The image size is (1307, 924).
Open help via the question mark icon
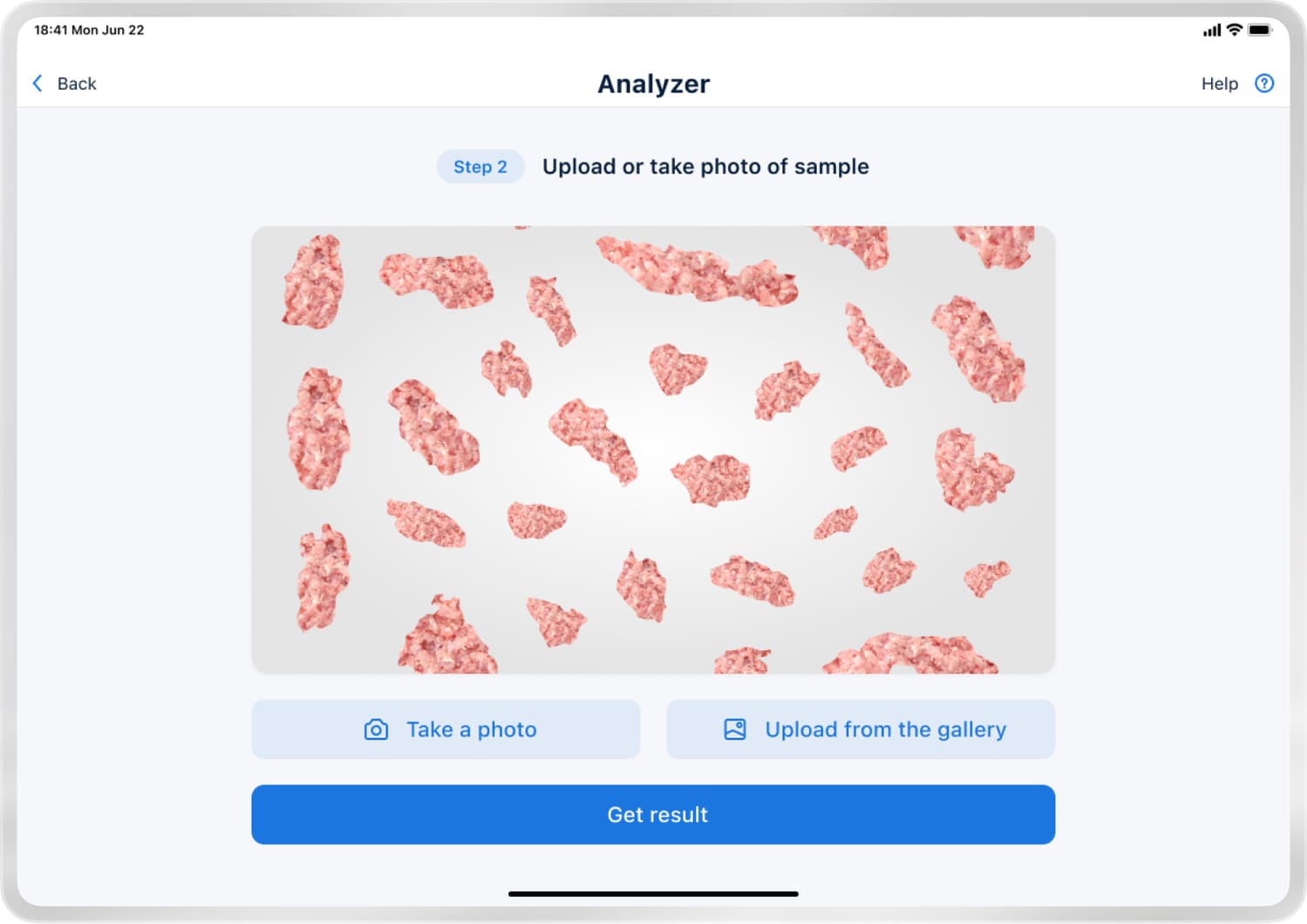tap(1263, 84)
